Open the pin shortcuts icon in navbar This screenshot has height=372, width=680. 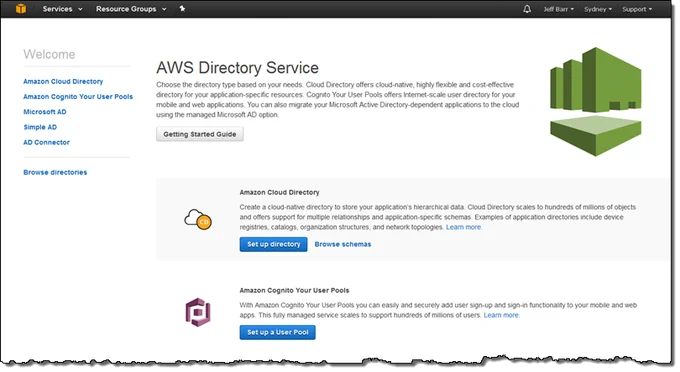(182, 9)
